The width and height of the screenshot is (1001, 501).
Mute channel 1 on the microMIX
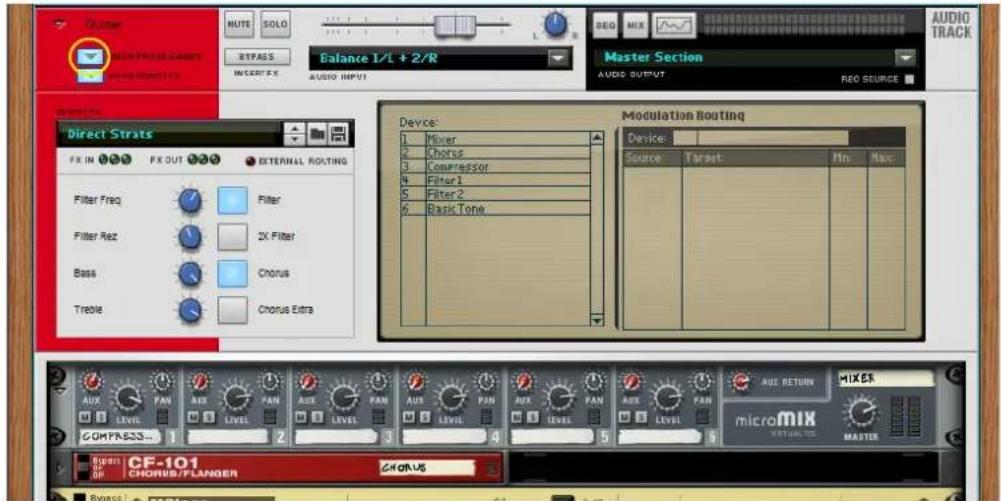(x=83, y=417)
